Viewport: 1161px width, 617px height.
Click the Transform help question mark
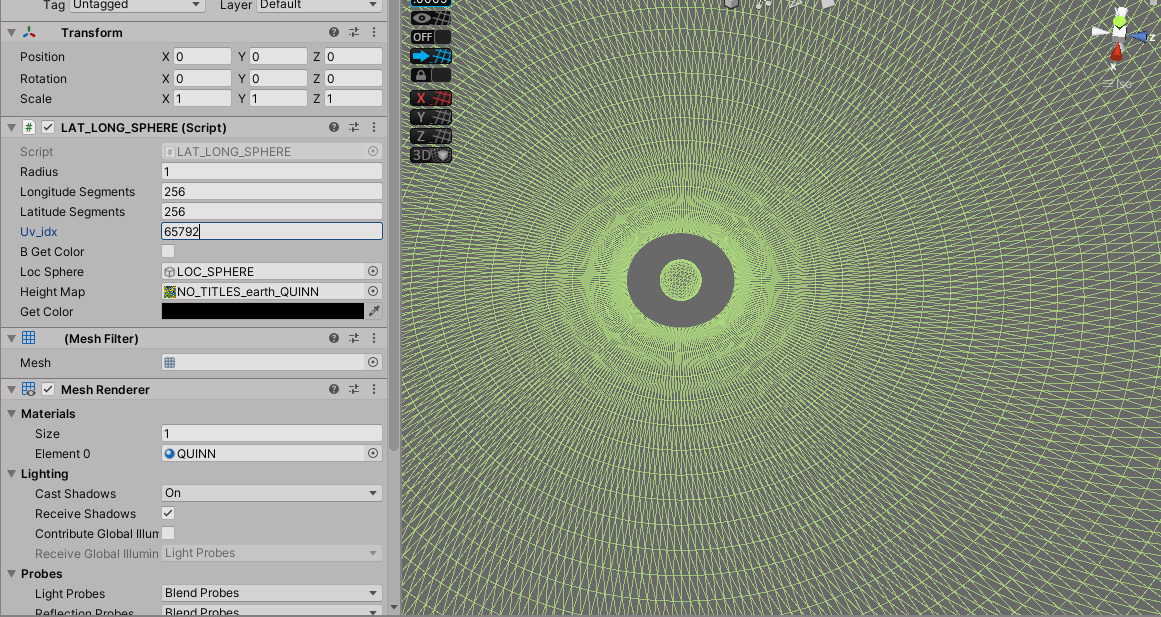point(333,32)
